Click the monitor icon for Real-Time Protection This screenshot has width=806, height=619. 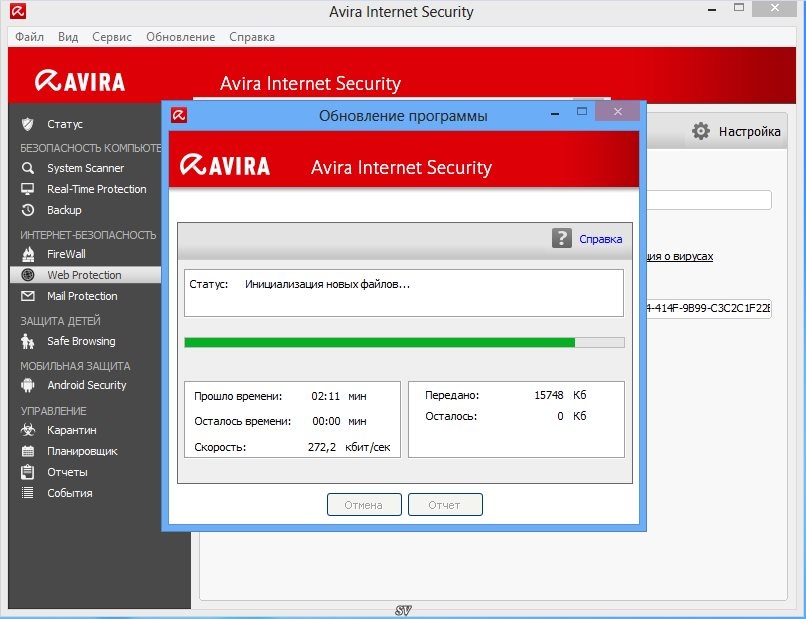pyautogui.click(x=28, y=189)
